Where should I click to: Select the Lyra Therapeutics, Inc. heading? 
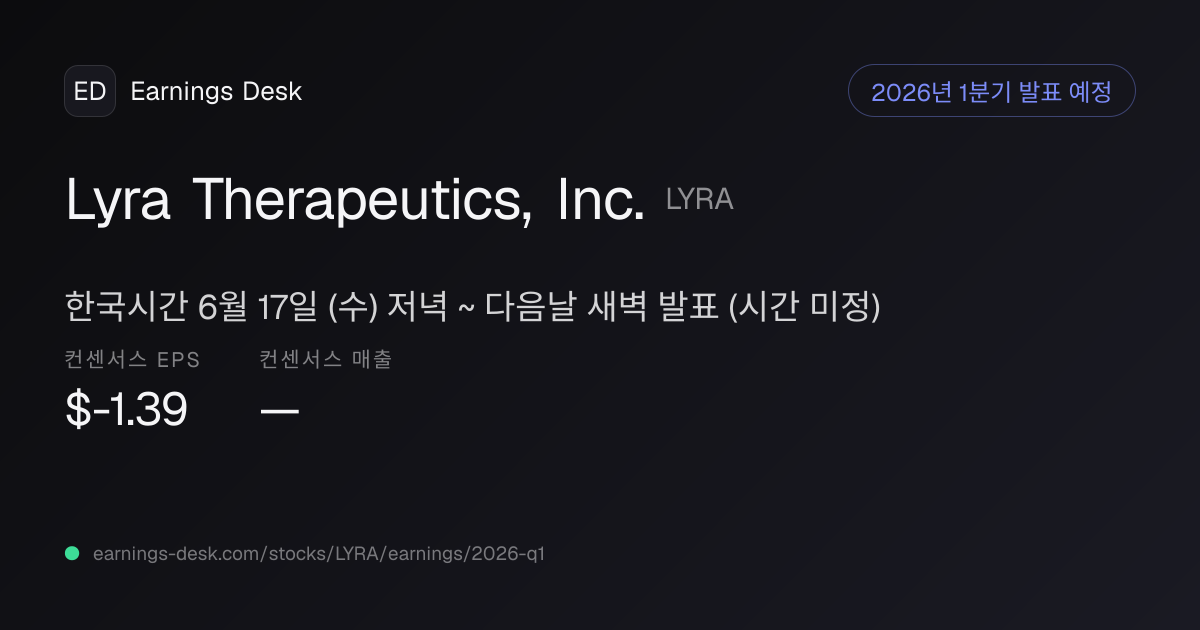click(355, 200)
